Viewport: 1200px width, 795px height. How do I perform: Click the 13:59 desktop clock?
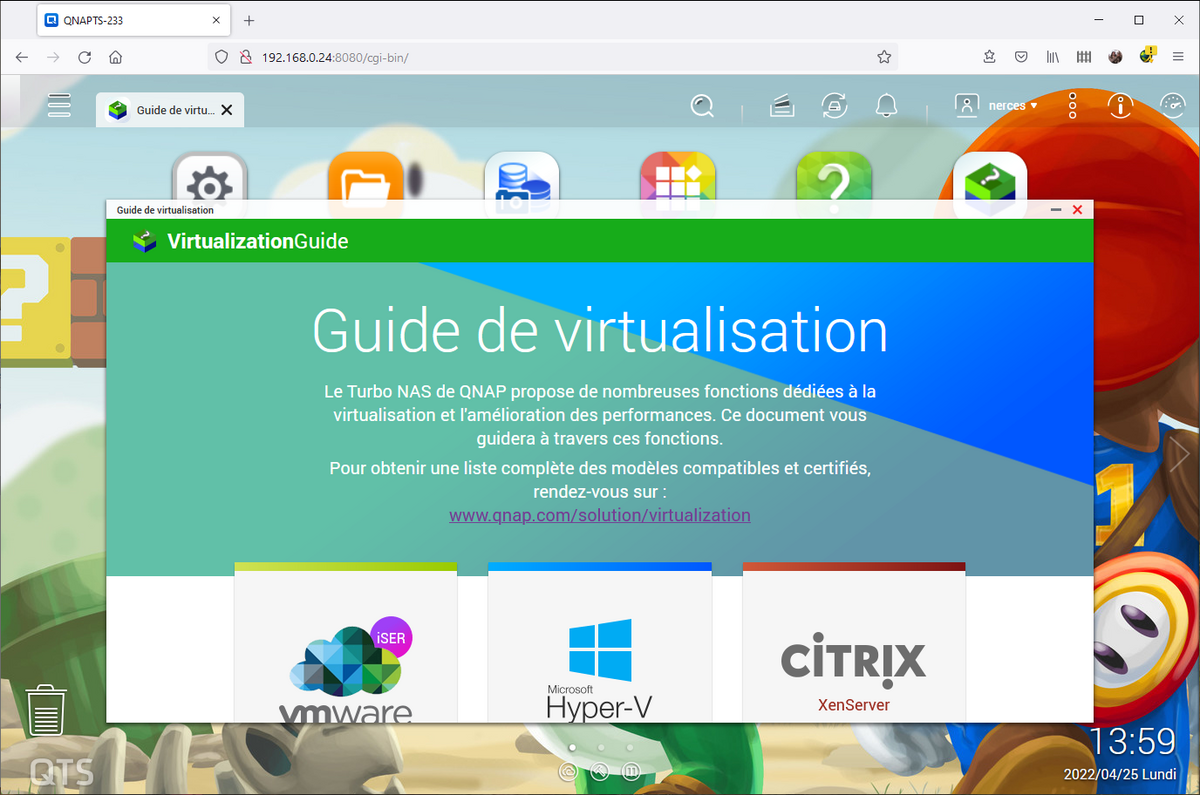pyautogui.click(x=1132, y=741)
